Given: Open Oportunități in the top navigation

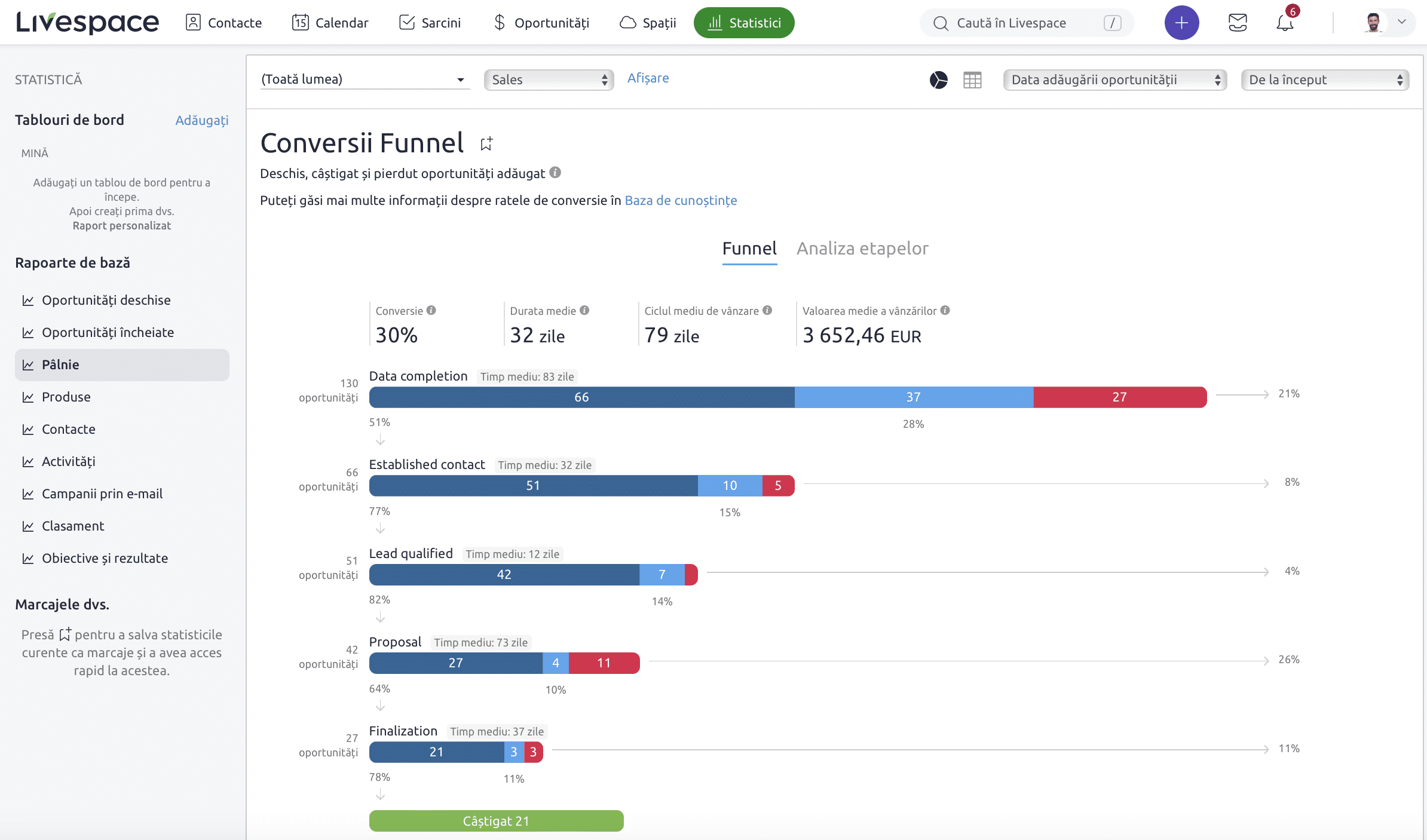Looking at the screenshot, I should pos(541,23).
